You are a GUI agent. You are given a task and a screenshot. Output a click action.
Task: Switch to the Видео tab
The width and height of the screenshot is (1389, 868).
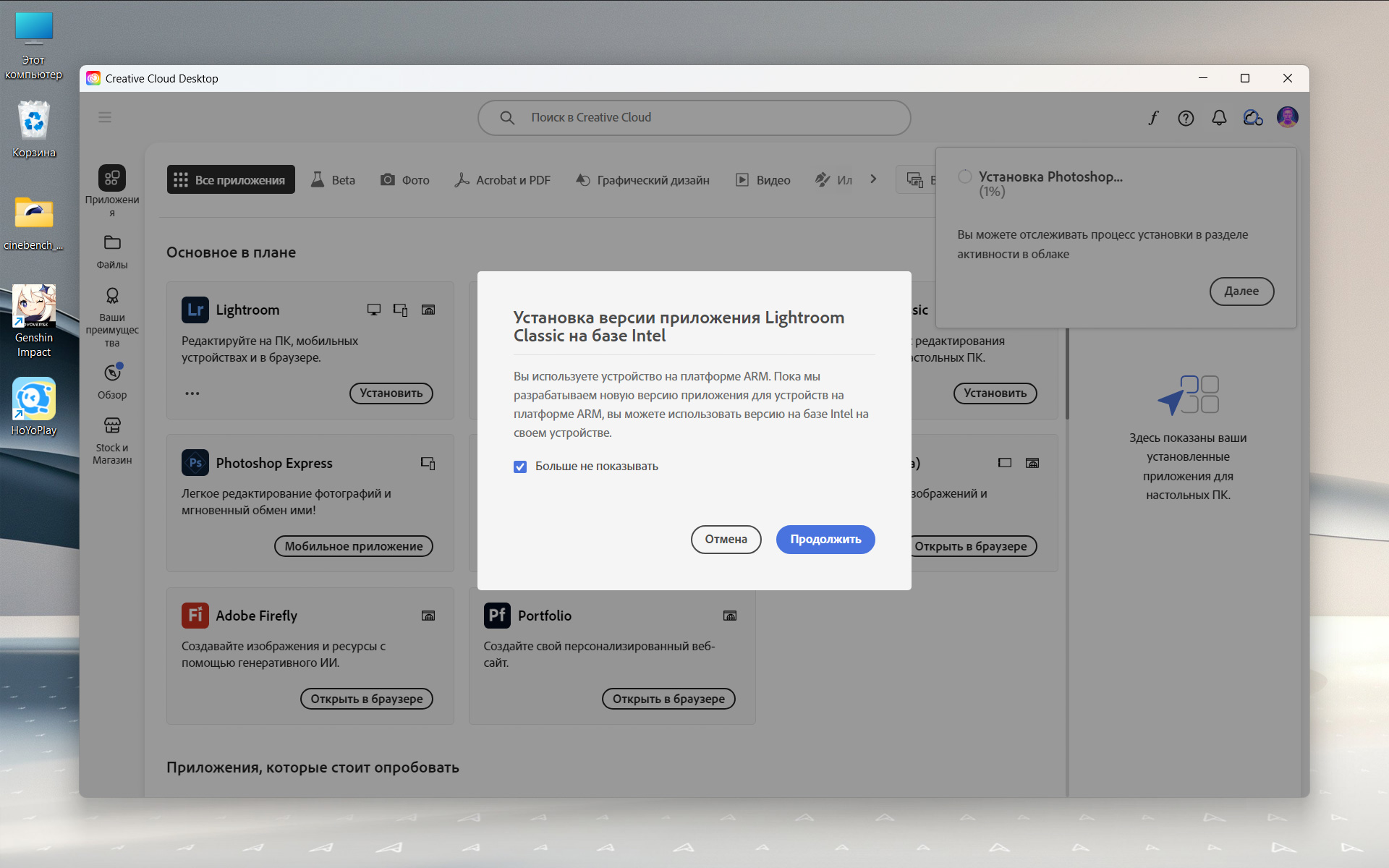pyautogui.click(x=763, y=179)
